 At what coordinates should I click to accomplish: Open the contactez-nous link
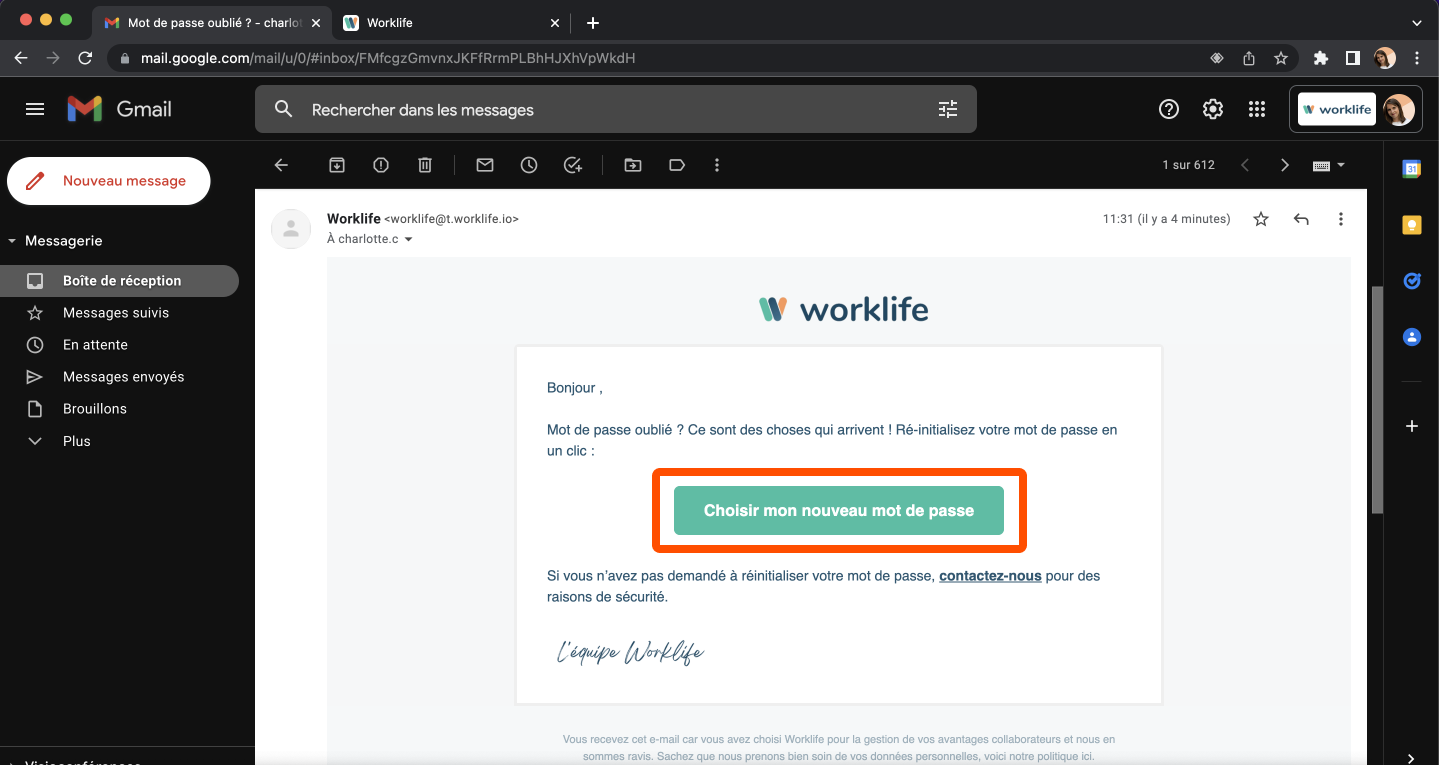(x=990, y=576)
